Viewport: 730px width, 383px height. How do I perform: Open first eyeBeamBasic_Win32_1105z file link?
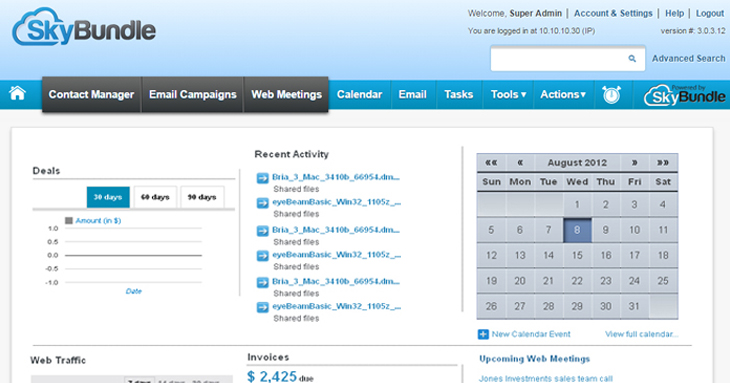[337, 202]
